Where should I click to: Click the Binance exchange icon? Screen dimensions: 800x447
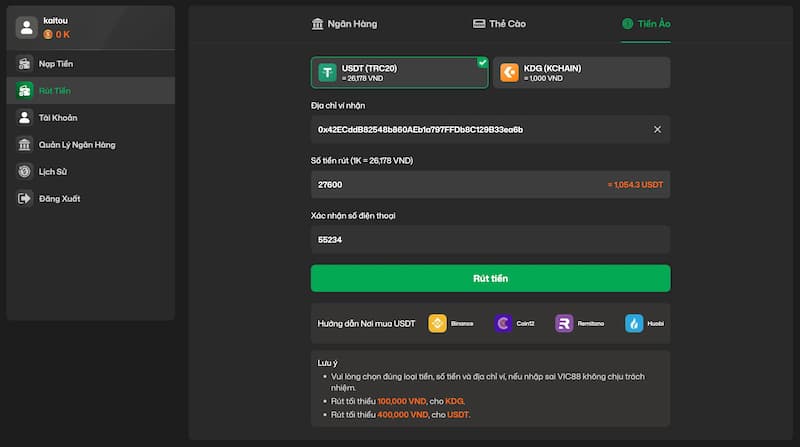(437, 323)
